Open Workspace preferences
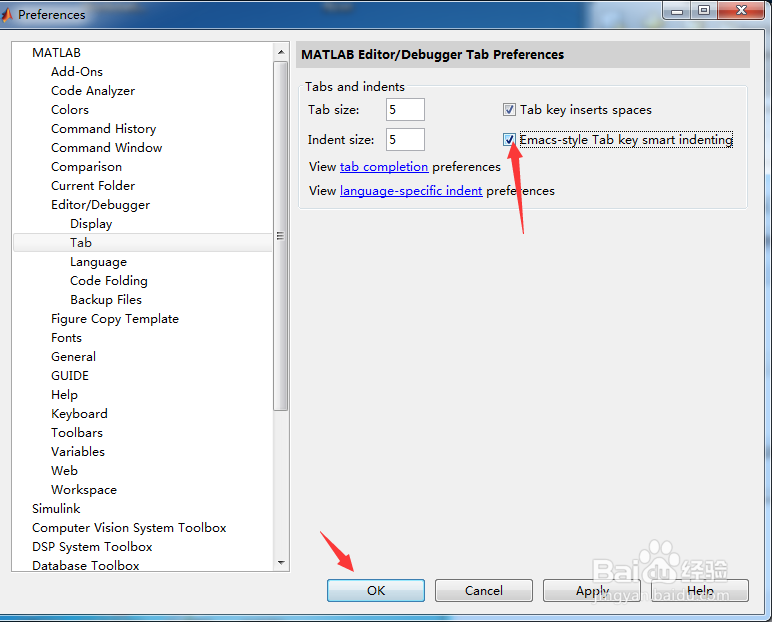772x622 pixels. pyautogui.click(x=84, y=490)
